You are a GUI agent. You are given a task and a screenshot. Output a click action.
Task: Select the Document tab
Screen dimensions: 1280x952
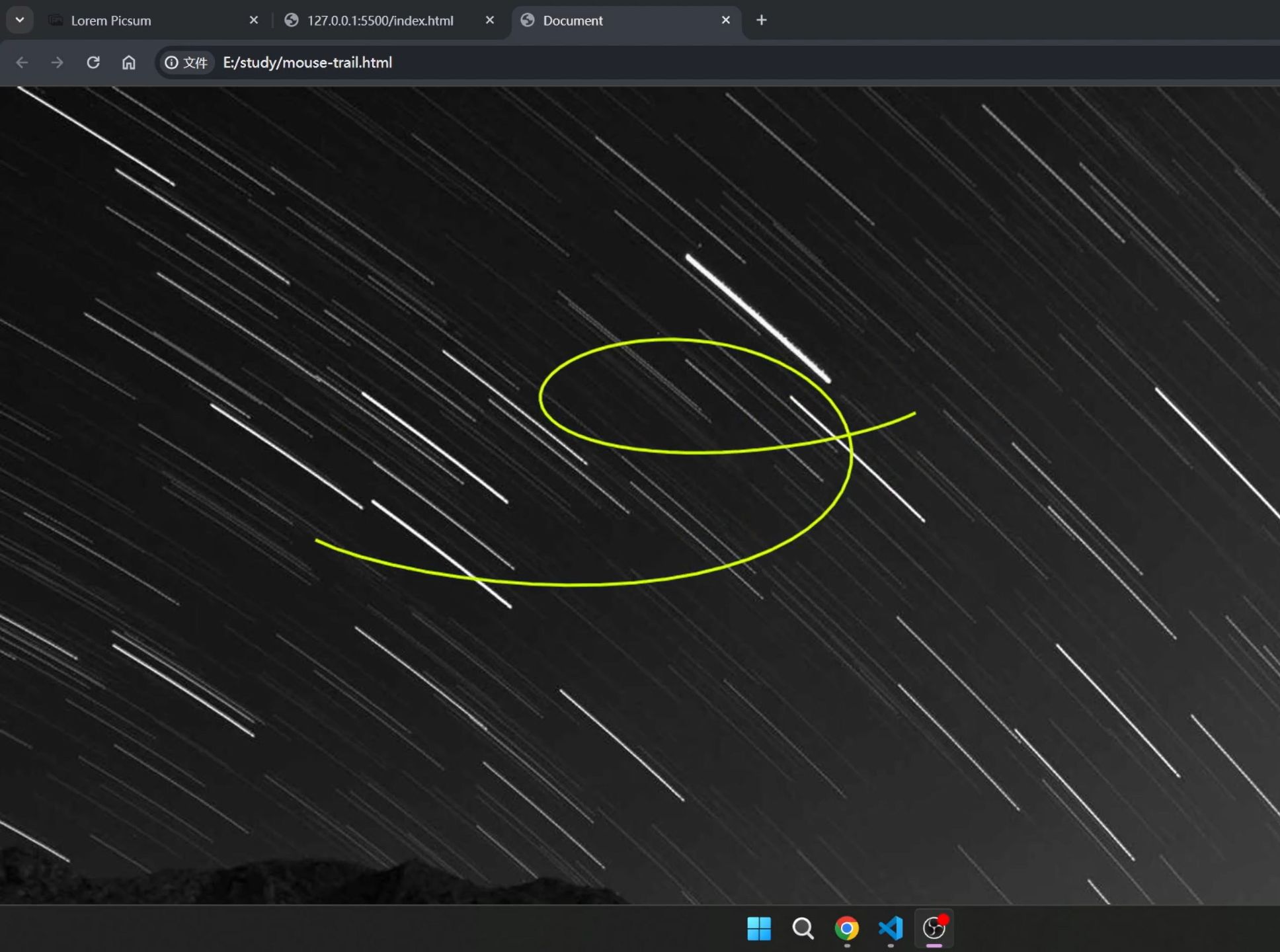click(x=573, y=20)
